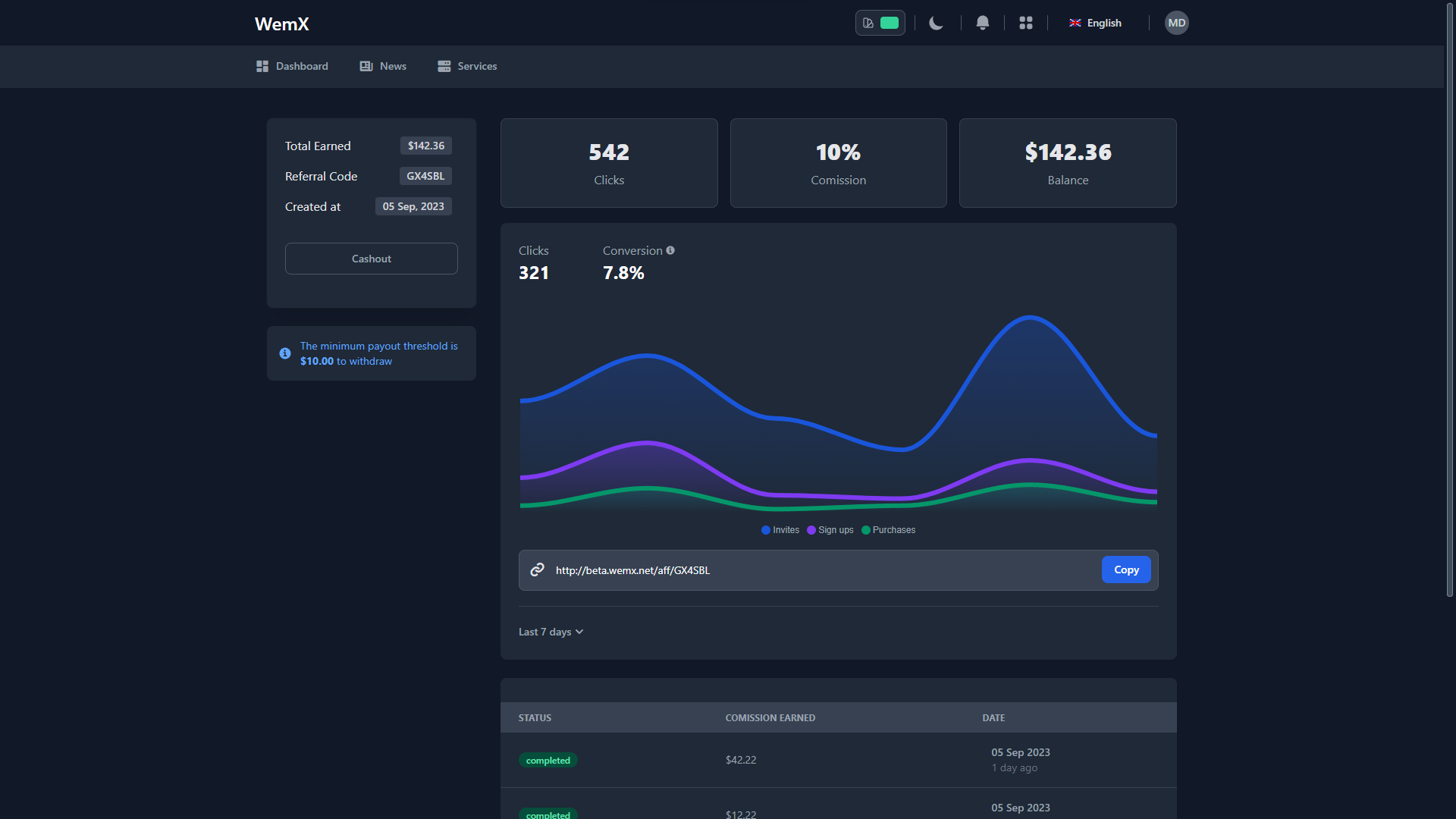Screen dimensions: 1456x819
Task: Open the MD user avatar menu
Action: coord(1176,23)
